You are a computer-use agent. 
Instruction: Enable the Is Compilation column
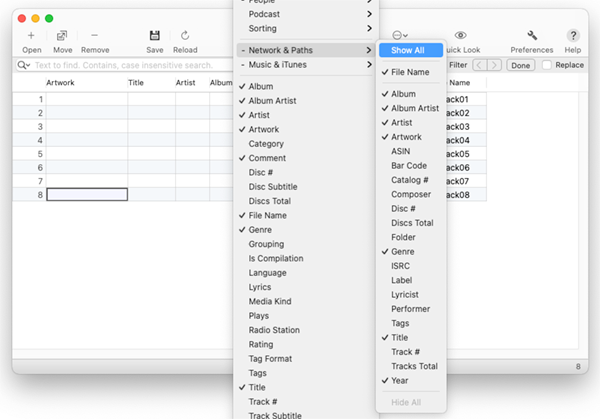[306, 258]
